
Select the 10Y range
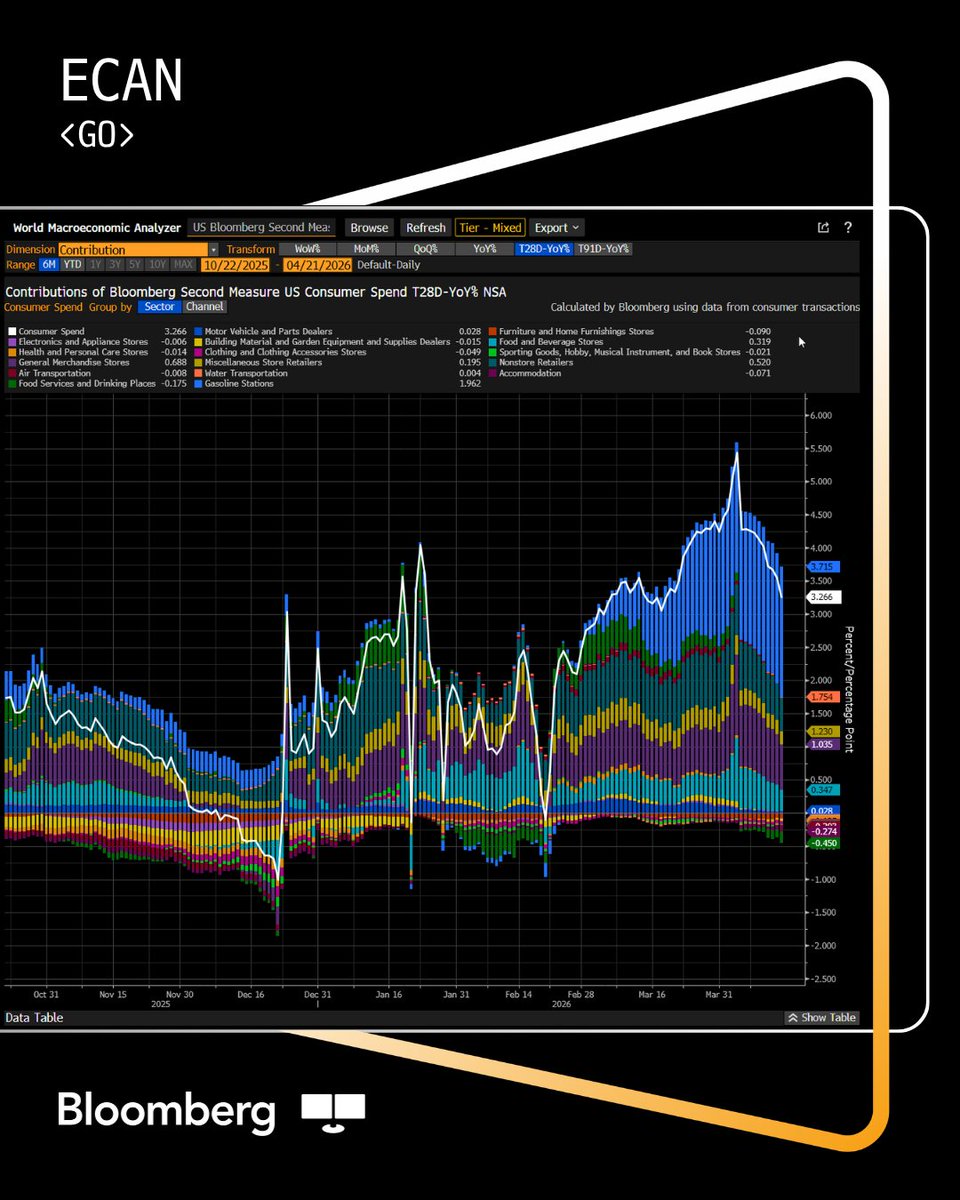click(157, 265)
